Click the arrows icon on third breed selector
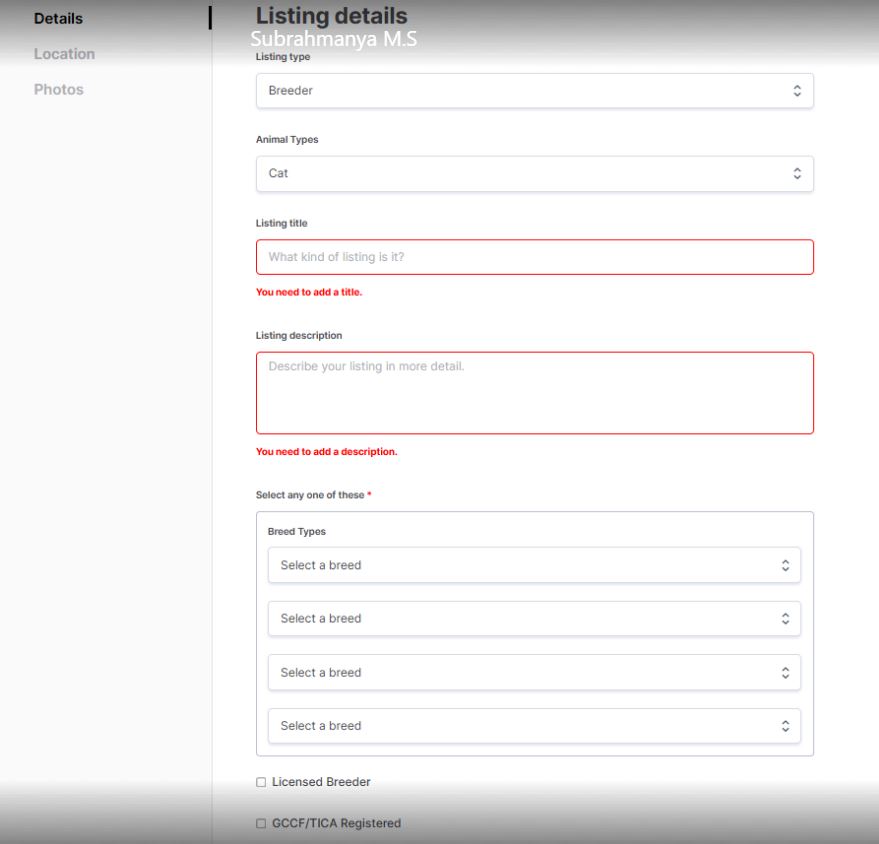Viewport: 879px width, 844px height. tap(785, 673)
